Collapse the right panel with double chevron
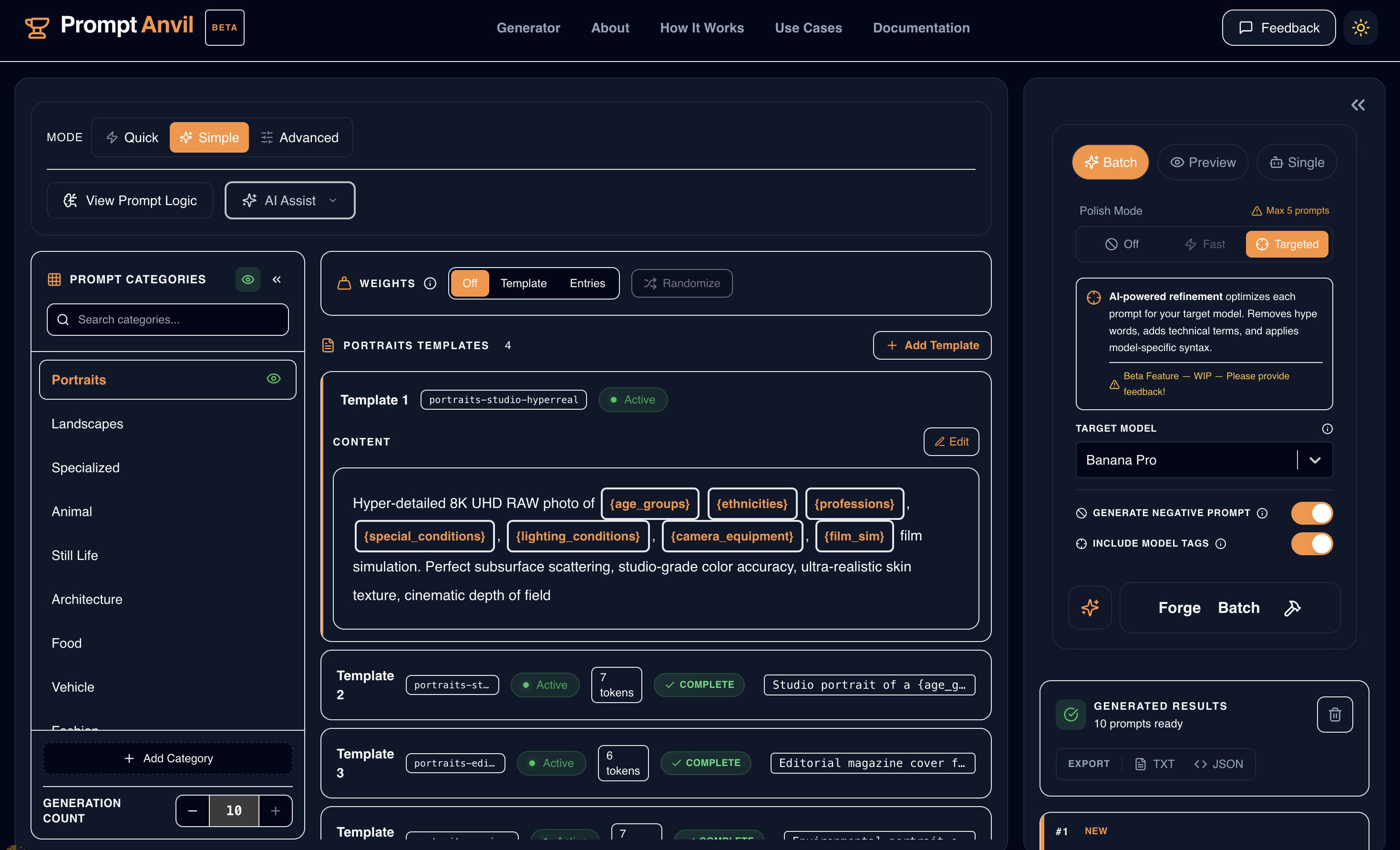The image size is (1400, 850). pyautogui.click(x=1358, y=104)
